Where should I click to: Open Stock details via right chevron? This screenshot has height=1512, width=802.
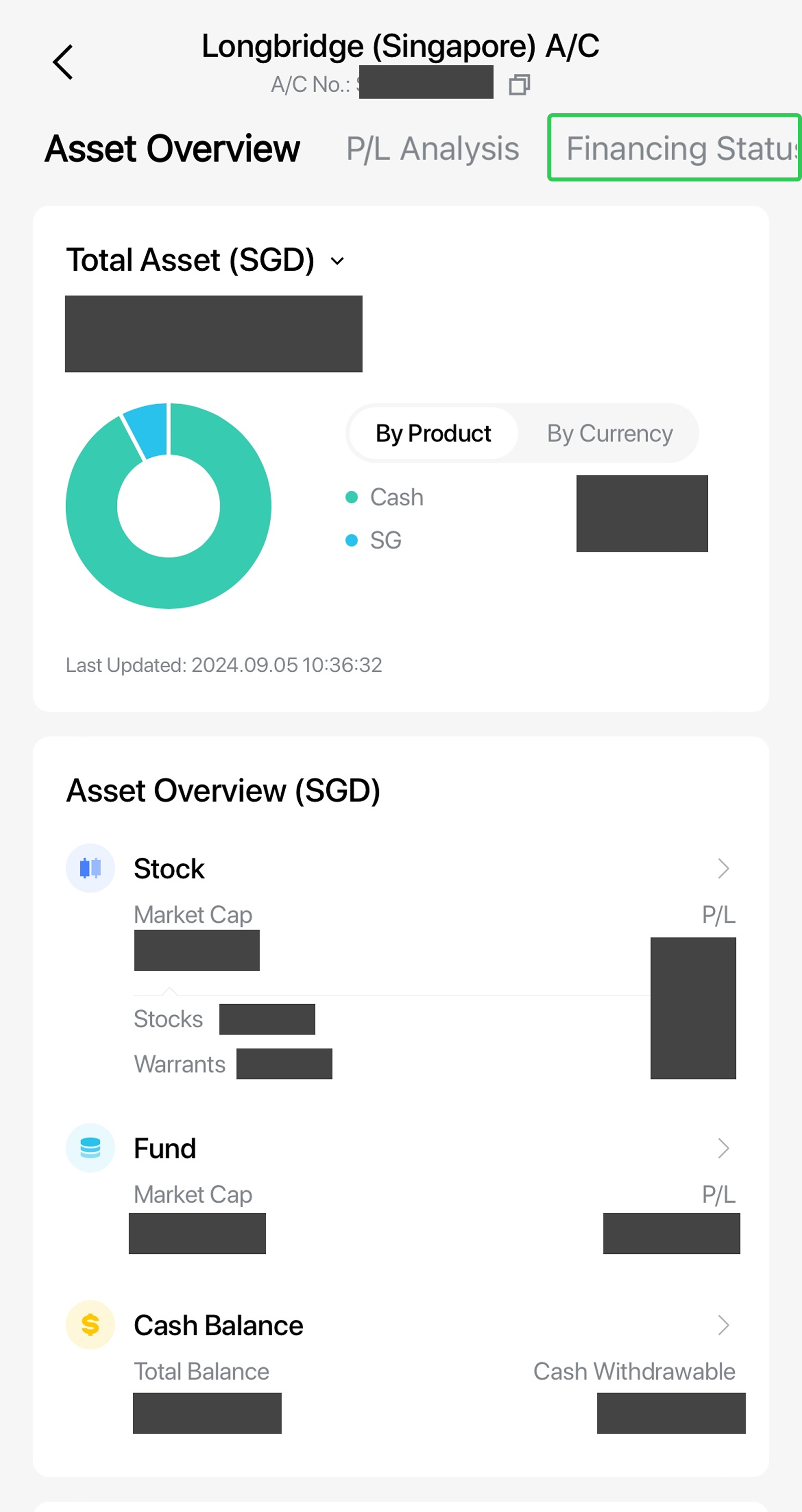[x=723, y=868]
